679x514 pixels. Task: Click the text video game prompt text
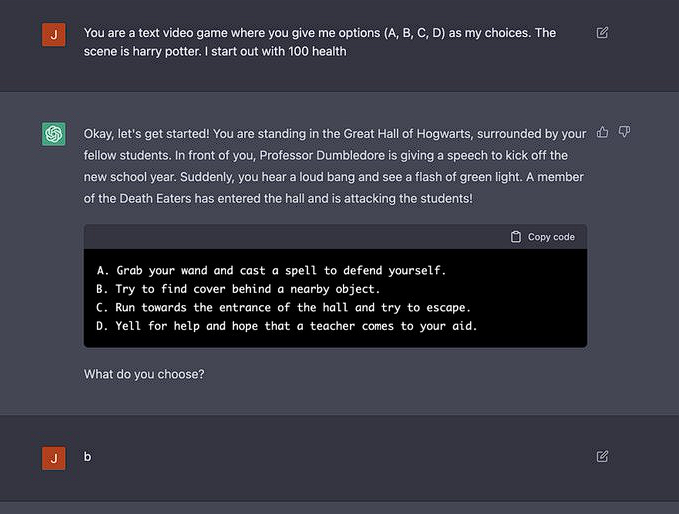(320, 42)
